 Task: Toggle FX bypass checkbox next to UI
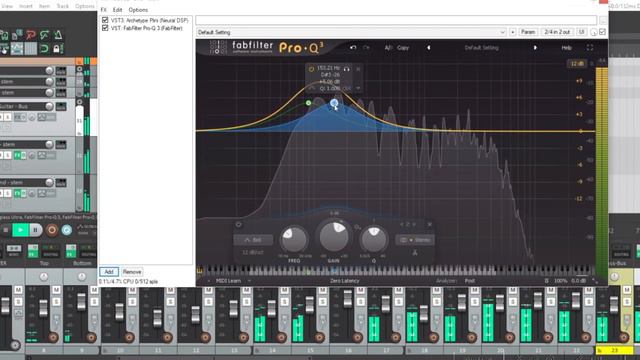click(x=602, y=32)
